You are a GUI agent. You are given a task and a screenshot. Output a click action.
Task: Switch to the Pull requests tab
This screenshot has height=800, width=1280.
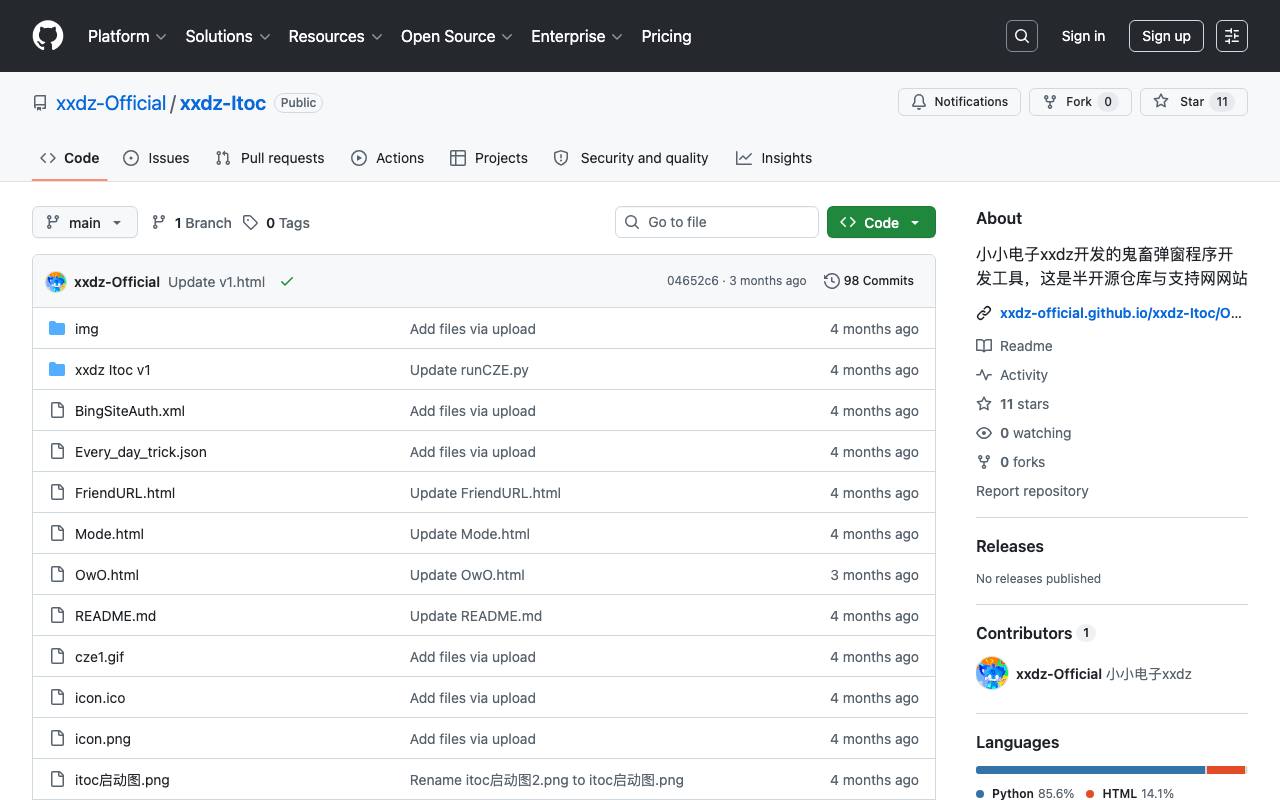click(270, 158)
